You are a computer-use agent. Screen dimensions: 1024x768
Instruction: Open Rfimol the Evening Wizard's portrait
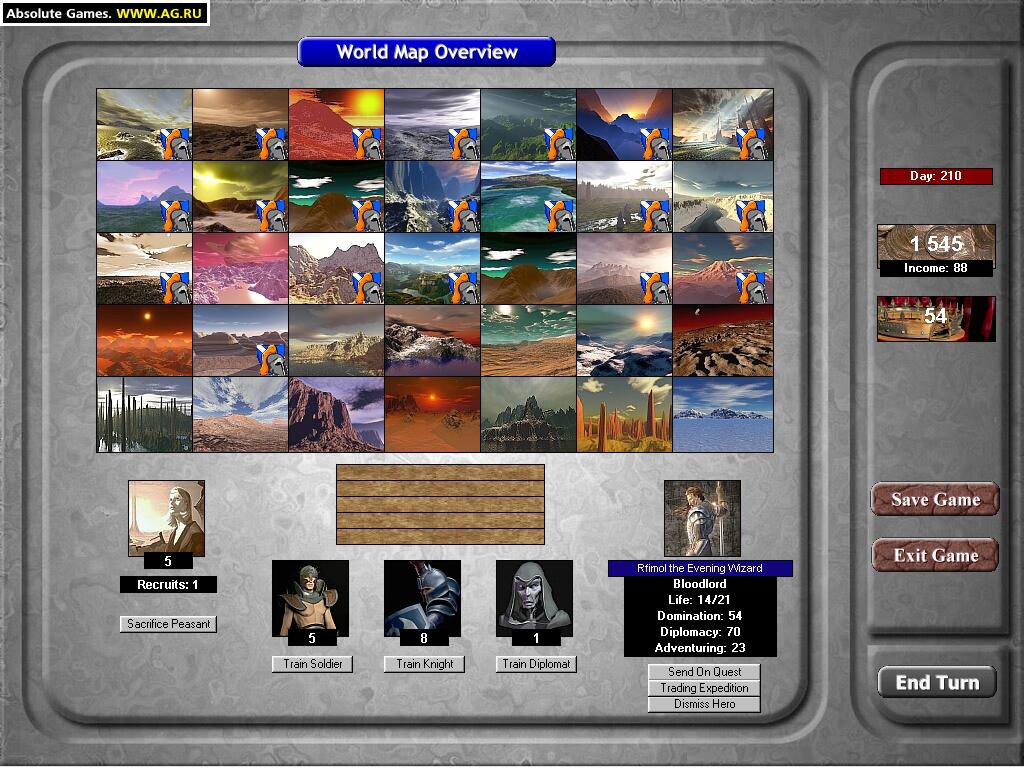(x=703, y=516)
